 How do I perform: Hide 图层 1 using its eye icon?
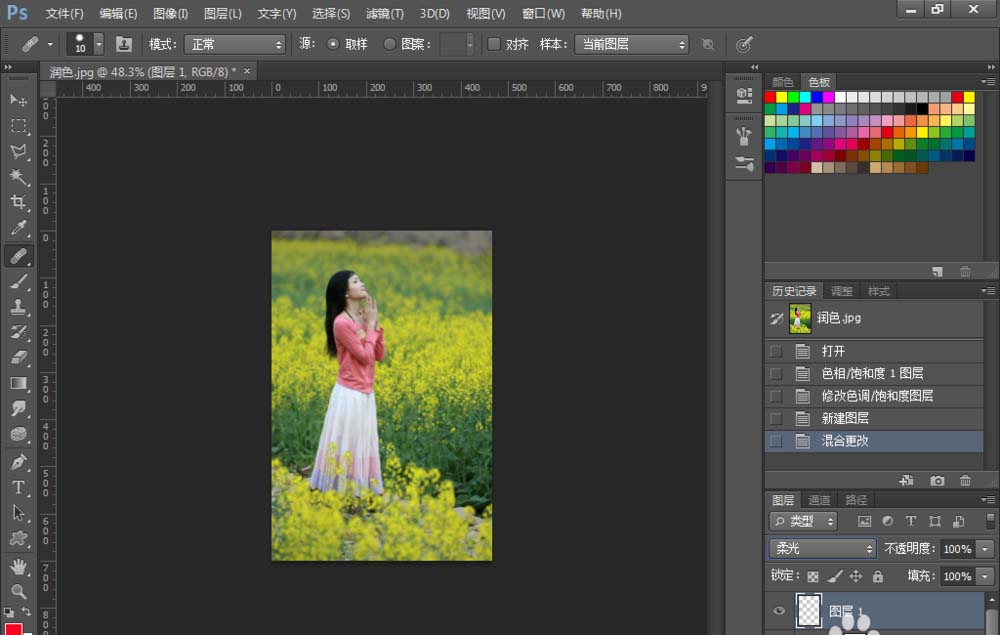pyautogui.click(x=779, y=611)
